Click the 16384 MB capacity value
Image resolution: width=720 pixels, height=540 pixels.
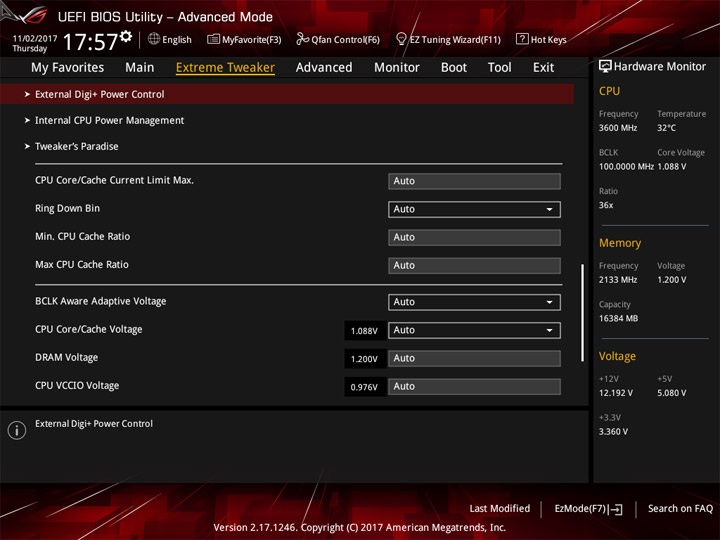pyautogui.click(x=618, y=319)
